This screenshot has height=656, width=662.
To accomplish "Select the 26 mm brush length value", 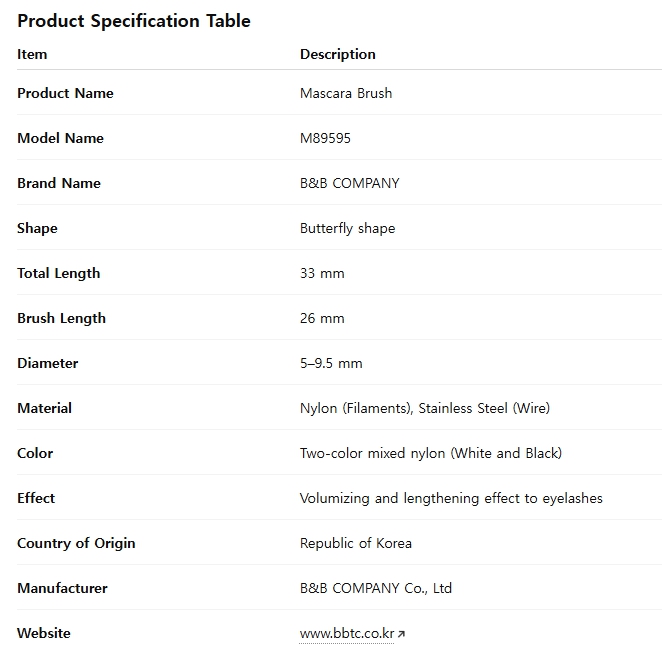I will point(322,318).
